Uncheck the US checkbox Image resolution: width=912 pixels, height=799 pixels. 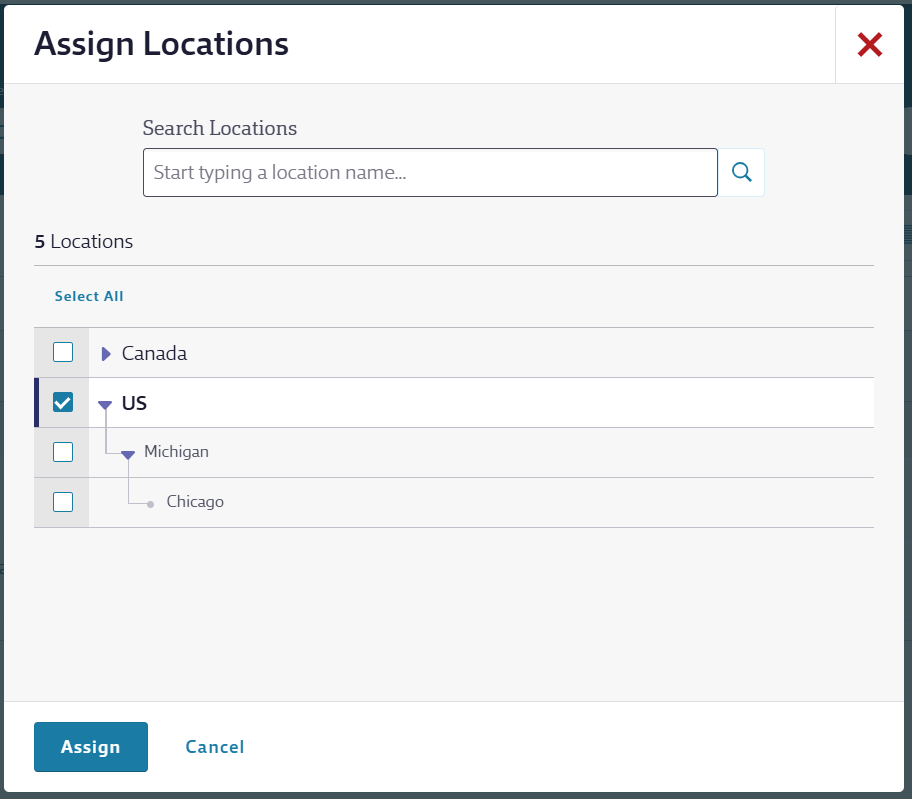pyautogui.click(x=63, y=402)
